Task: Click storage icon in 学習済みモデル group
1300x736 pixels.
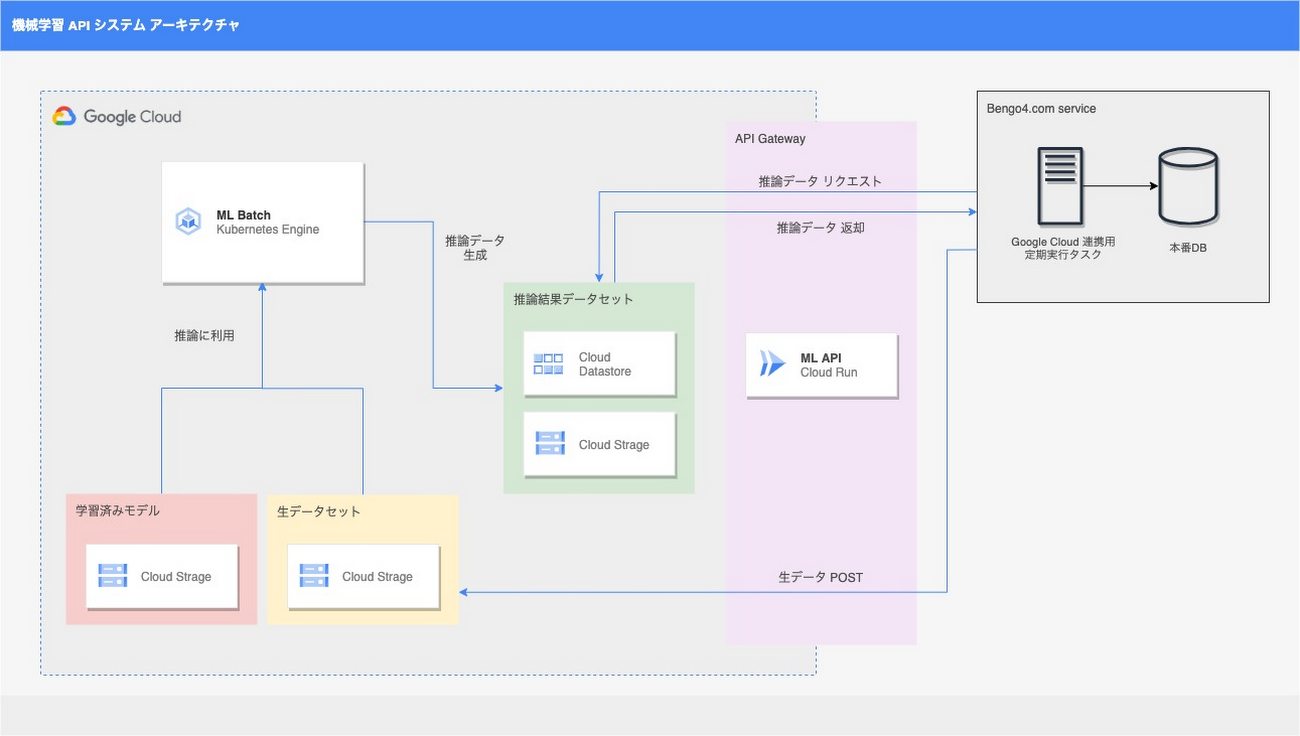Action: (112, 576)
